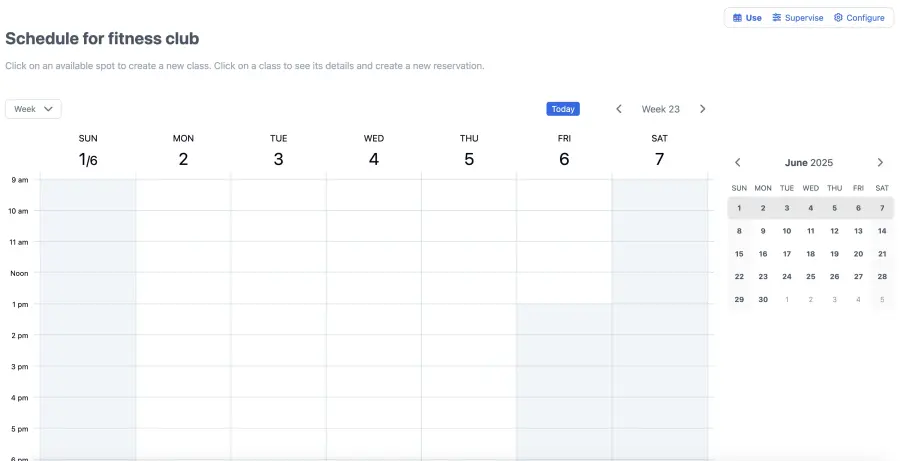
Task: Create a class Wednesday at 10 am slot
Action: [x=374, y=226]
